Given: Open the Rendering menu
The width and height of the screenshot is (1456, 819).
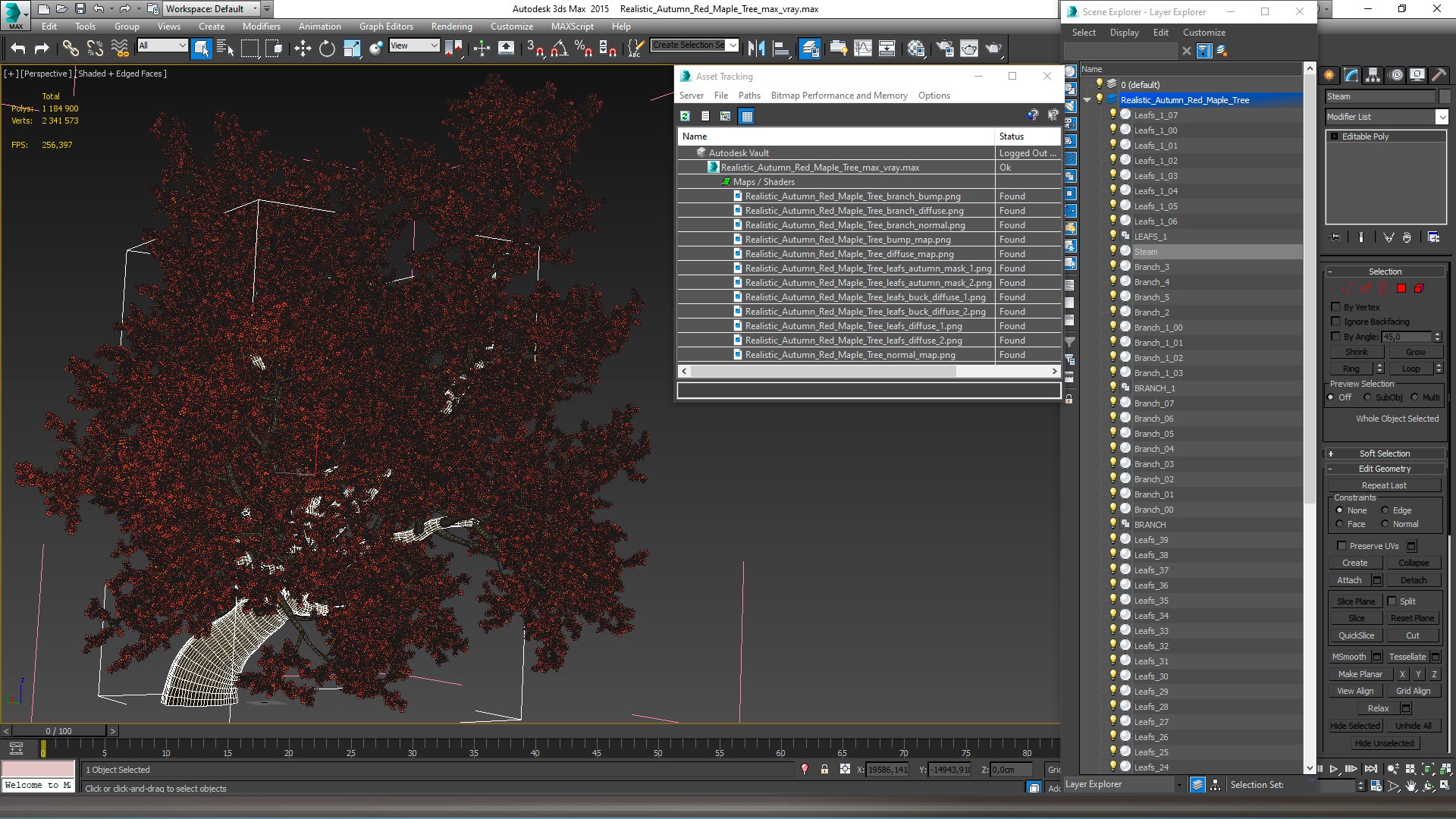Looking at the screenshot, I should [x=451, y=26].
